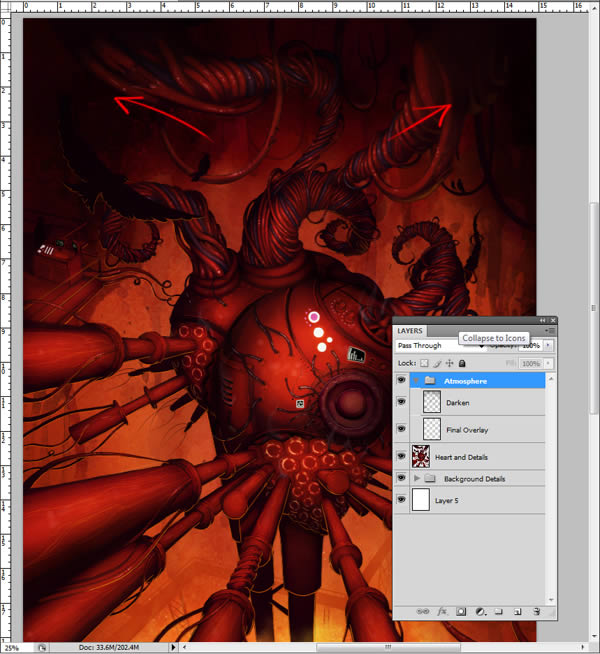Hide the Darken layer
Viewport: 600px width, 654px height.
point(401,402)
